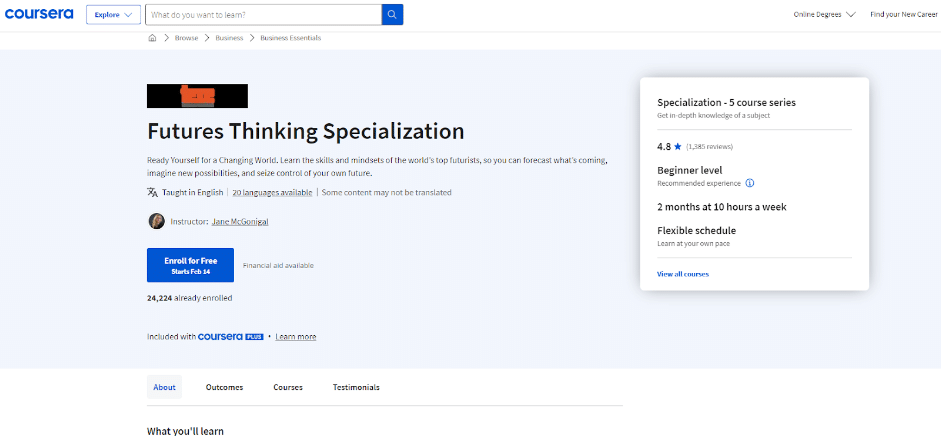
Task: Open the Business breadcrumb
Action: click(229, 37)
